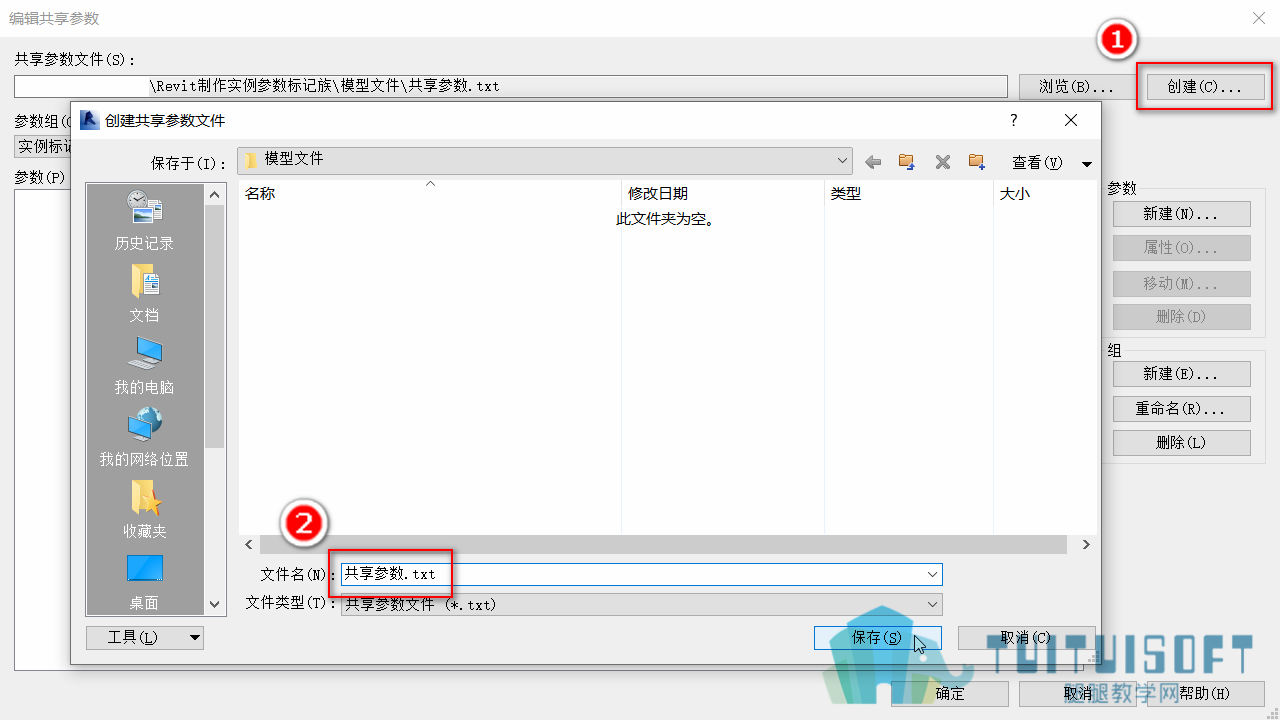Viewport: 1280px width, 720px height.
Task: Click the help question mark in dialog title
Action: coord(1013,120)
